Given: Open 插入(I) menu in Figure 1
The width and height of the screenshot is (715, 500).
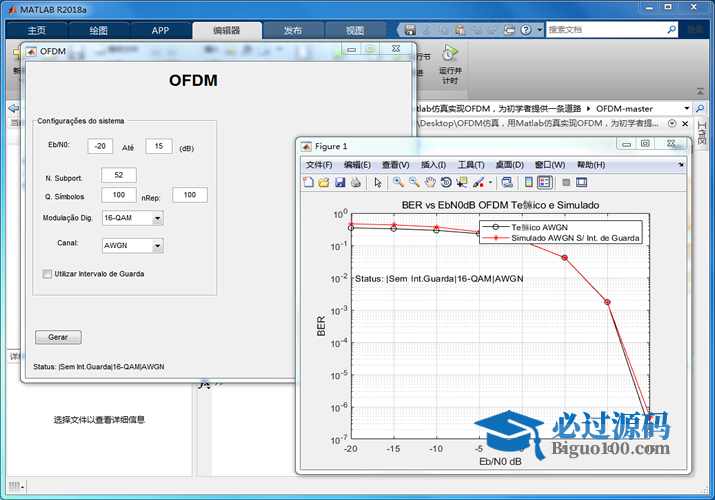Looking at the screenshot, I should click(433, 165).
